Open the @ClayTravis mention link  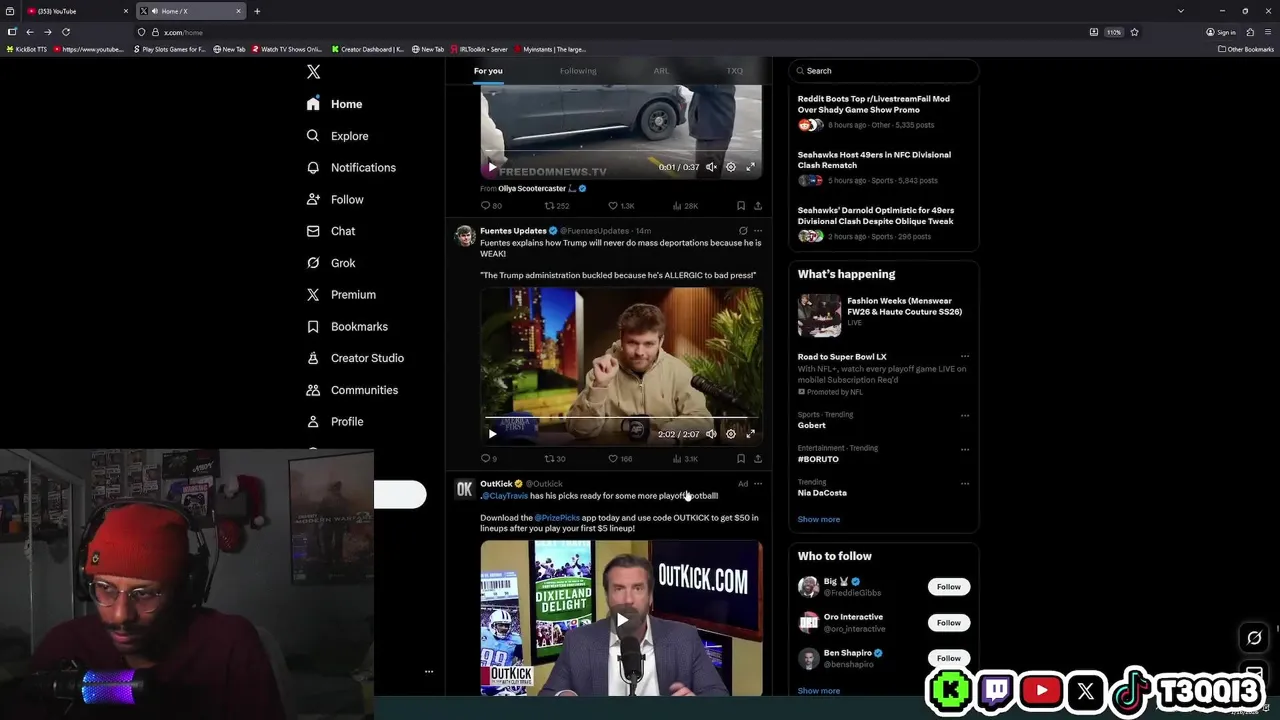505,496
